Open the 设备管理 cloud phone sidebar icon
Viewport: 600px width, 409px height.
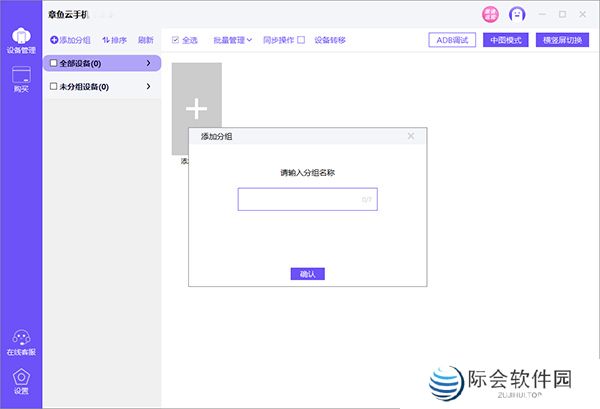coord(21,40)
